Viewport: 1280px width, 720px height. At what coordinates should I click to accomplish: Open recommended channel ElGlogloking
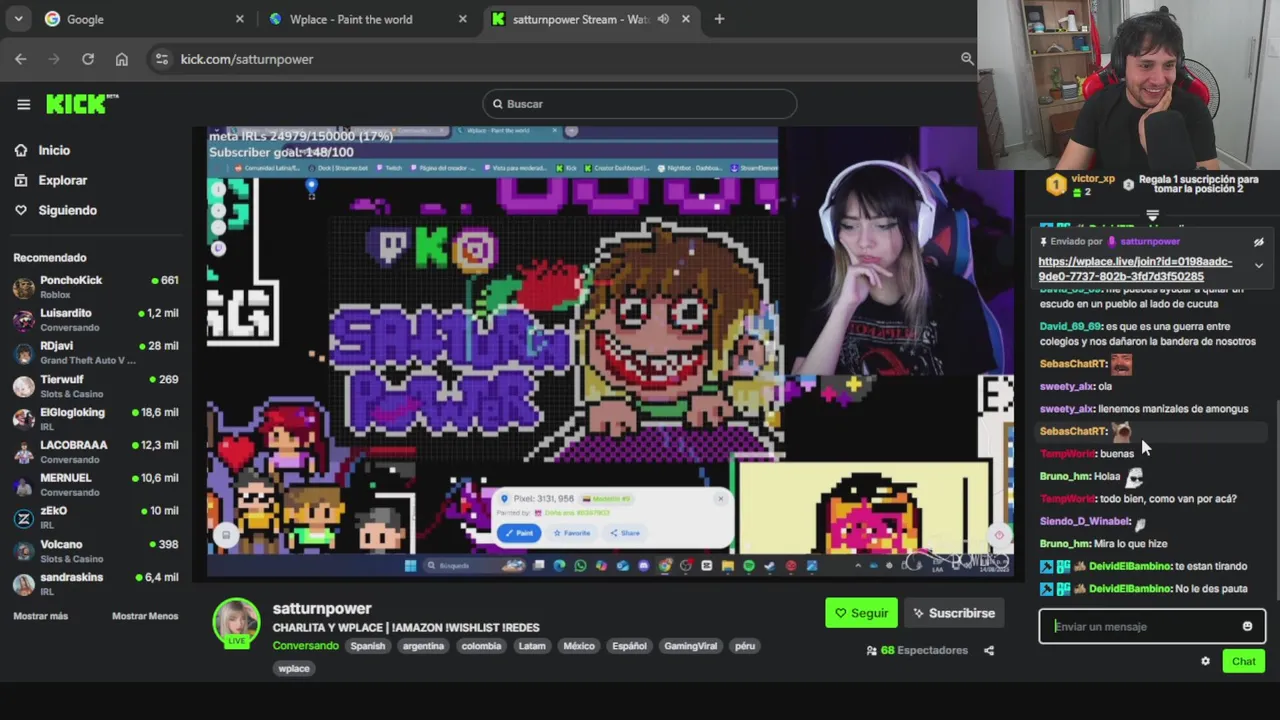(95, 419)
